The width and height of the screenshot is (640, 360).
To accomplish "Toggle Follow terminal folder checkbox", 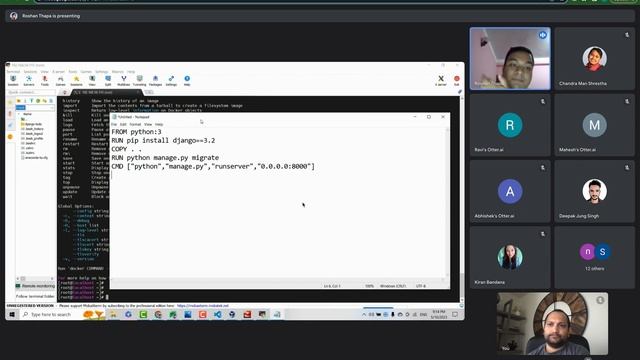I will pos(35,296).
